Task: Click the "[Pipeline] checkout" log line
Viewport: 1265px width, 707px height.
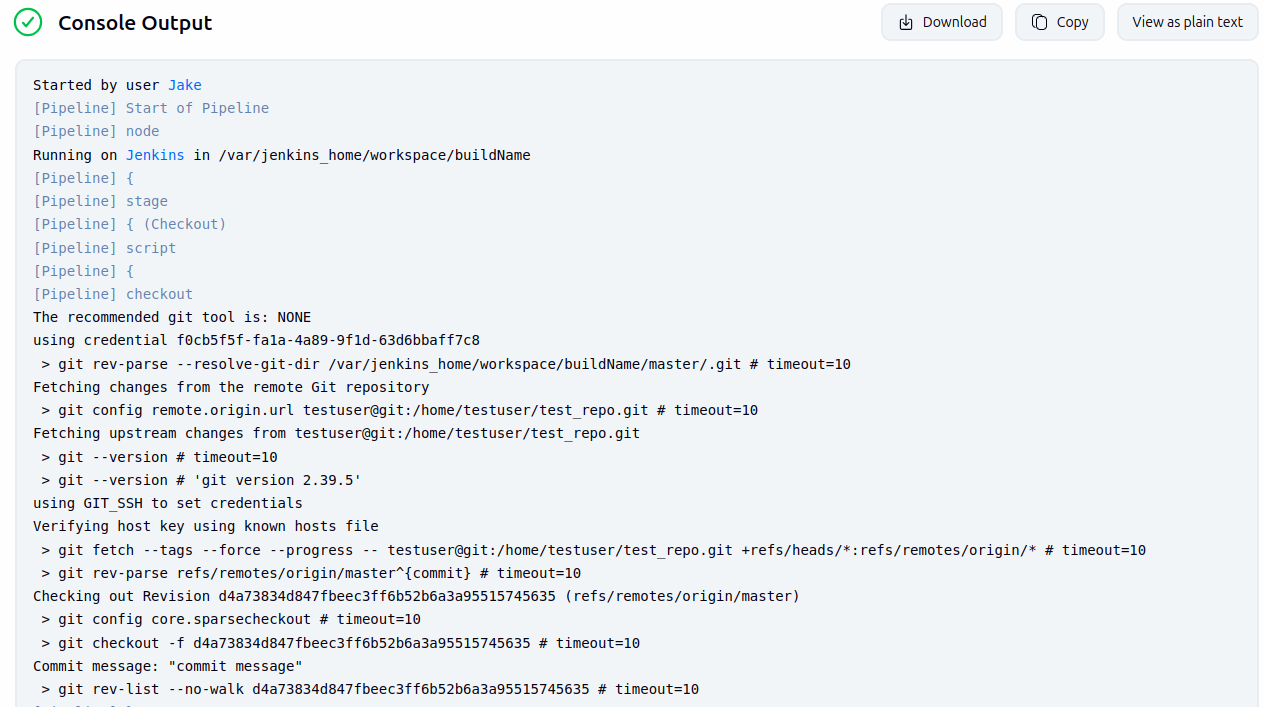Action: tap(113, 294)
